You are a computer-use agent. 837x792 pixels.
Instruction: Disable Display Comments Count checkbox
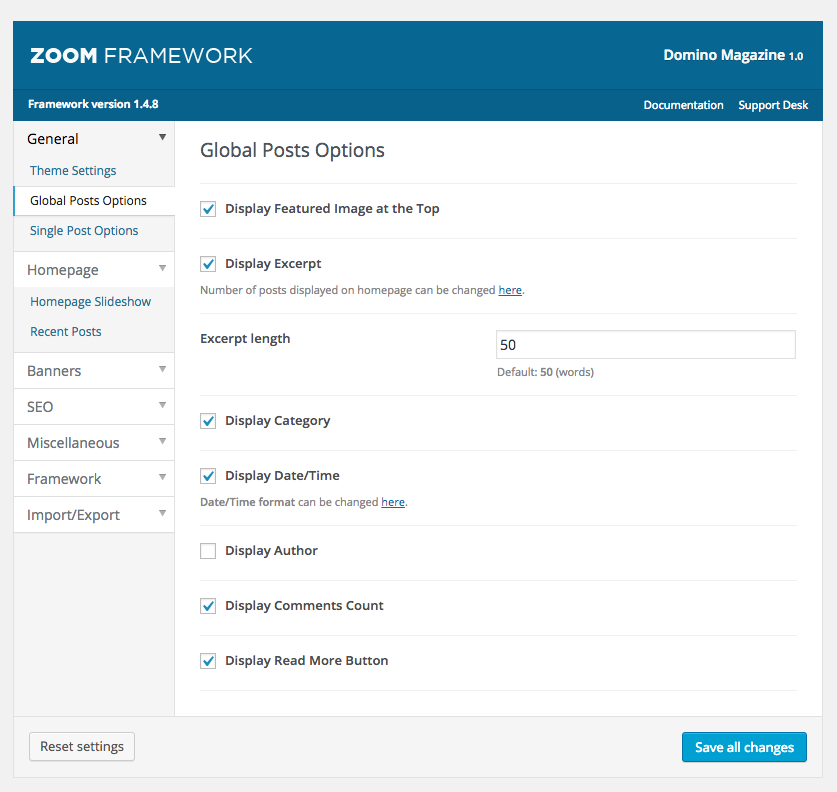pyautogui.click(x=208, y=606)
